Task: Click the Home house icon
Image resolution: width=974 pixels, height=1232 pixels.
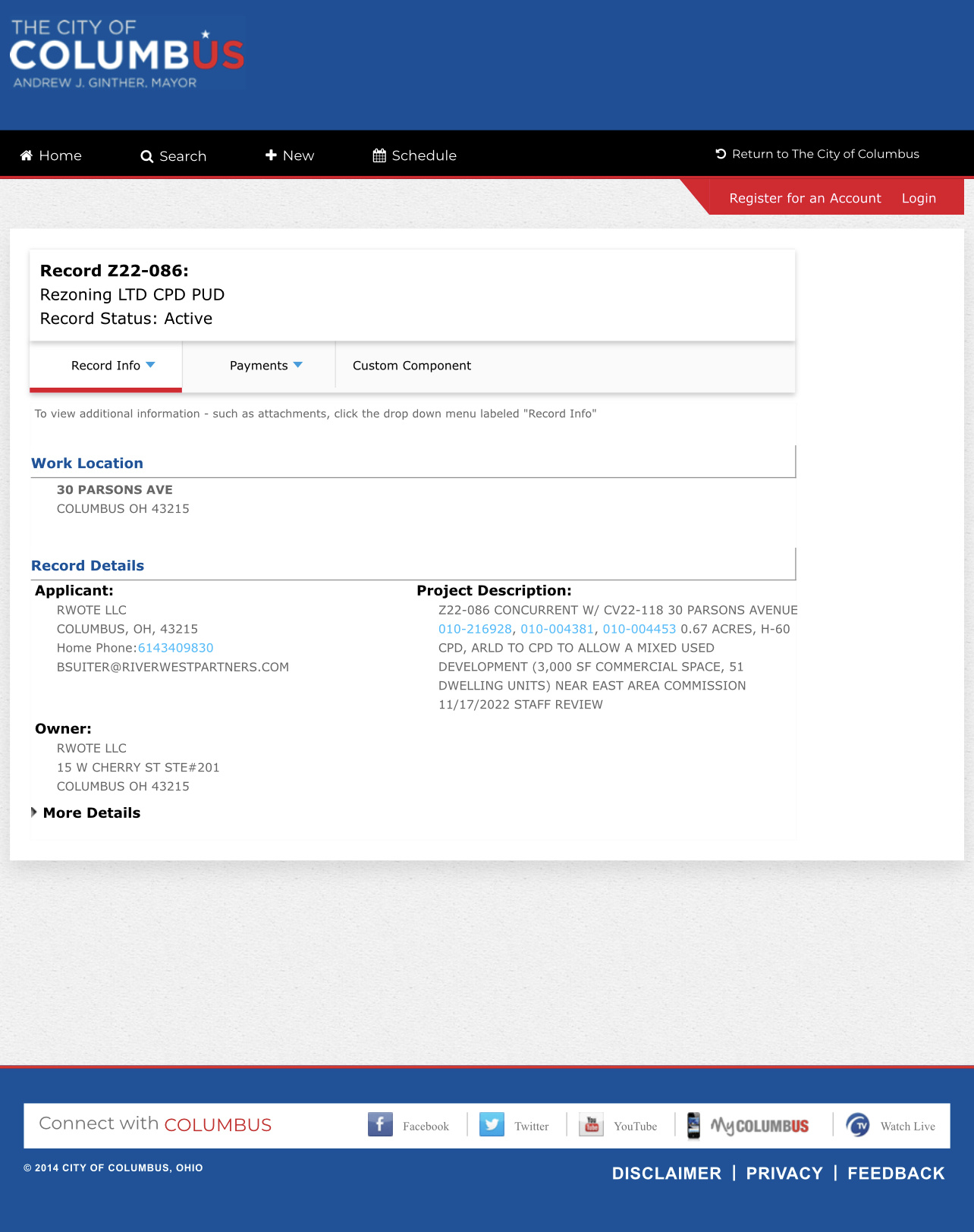Action: point(27,156)
